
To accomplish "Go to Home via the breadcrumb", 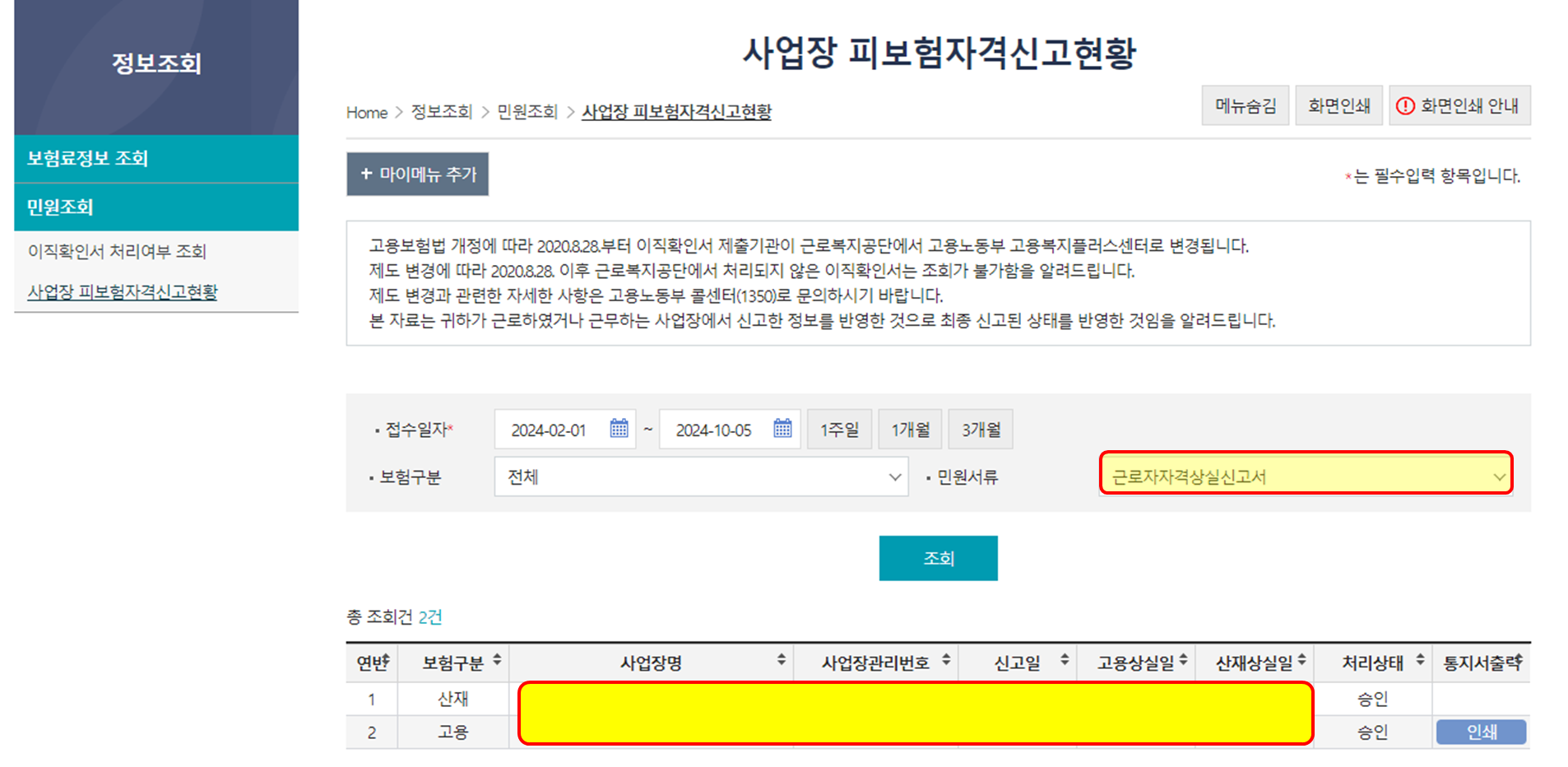I will (x=366, y=112).
